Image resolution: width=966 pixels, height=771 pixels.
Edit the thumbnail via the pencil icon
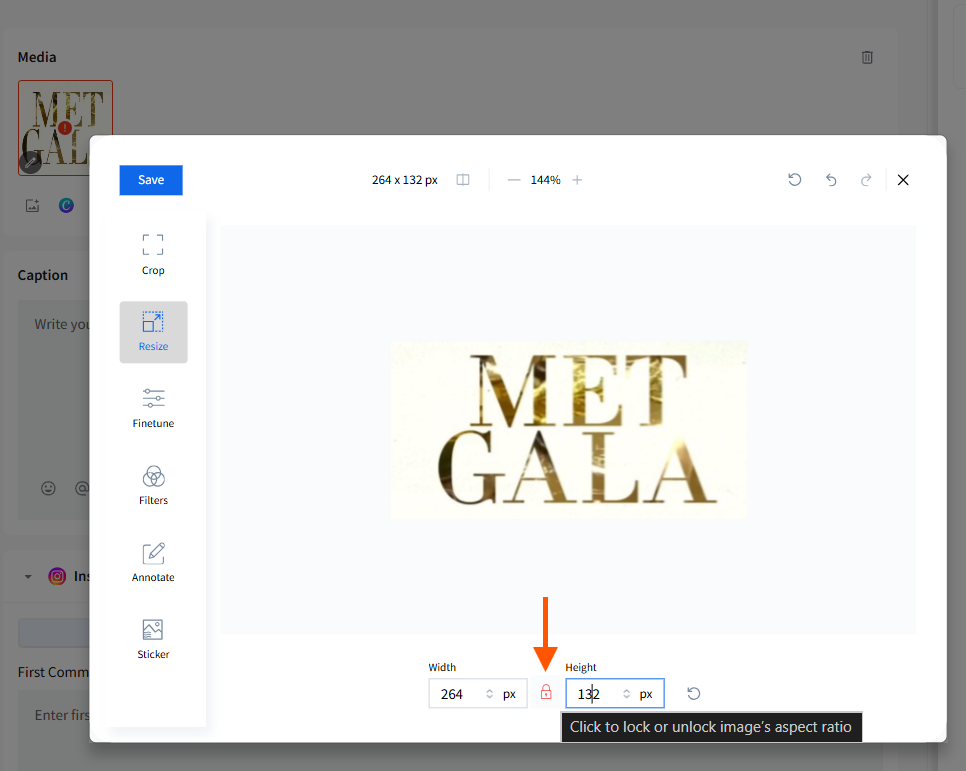[30, 163]
